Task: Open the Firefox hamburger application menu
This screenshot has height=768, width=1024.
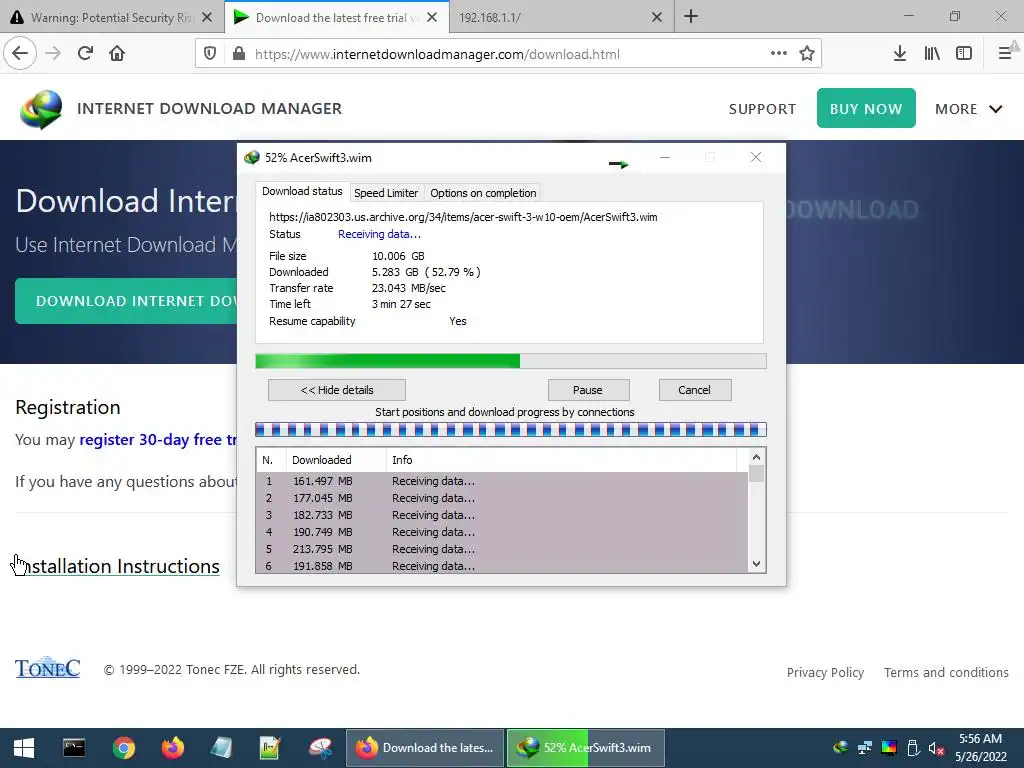Action: coord(1005,53)
